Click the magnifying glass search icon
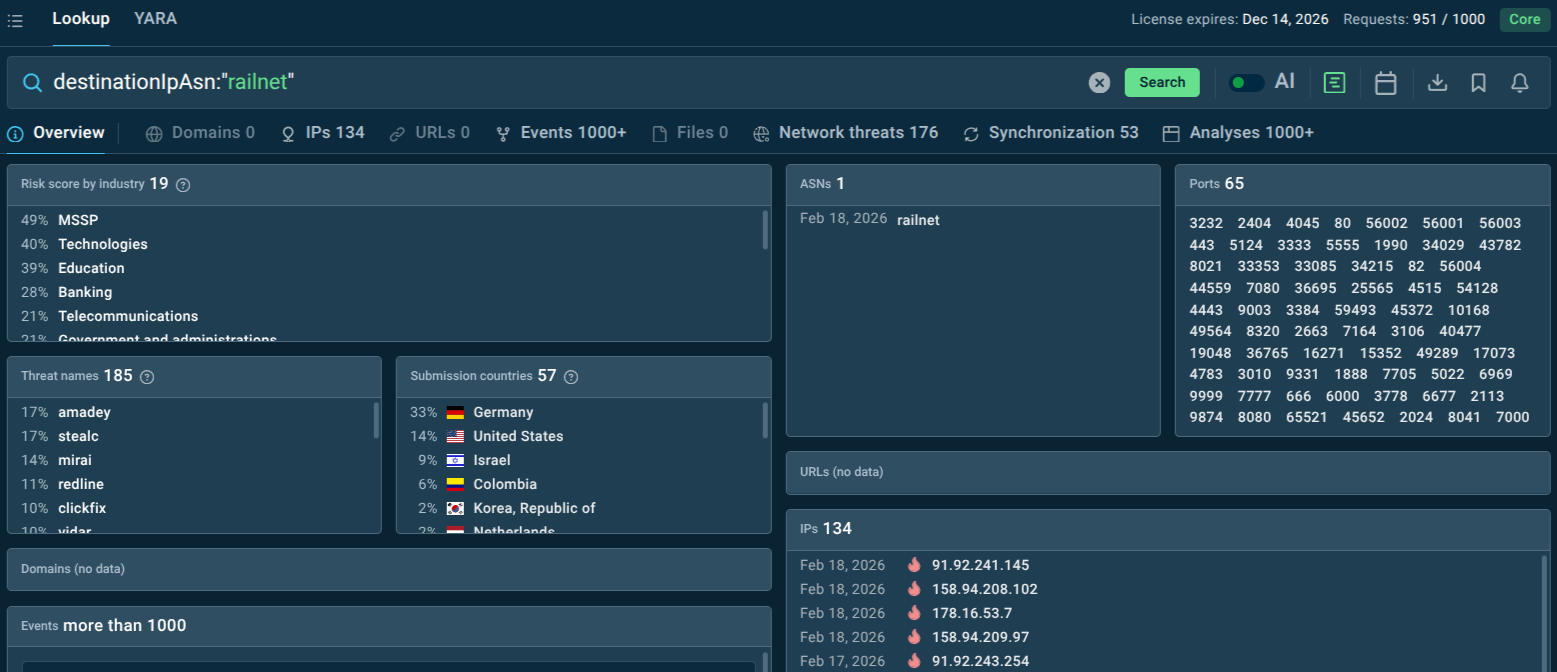Screen dimensions: 1557x672 tap(33, 81)
